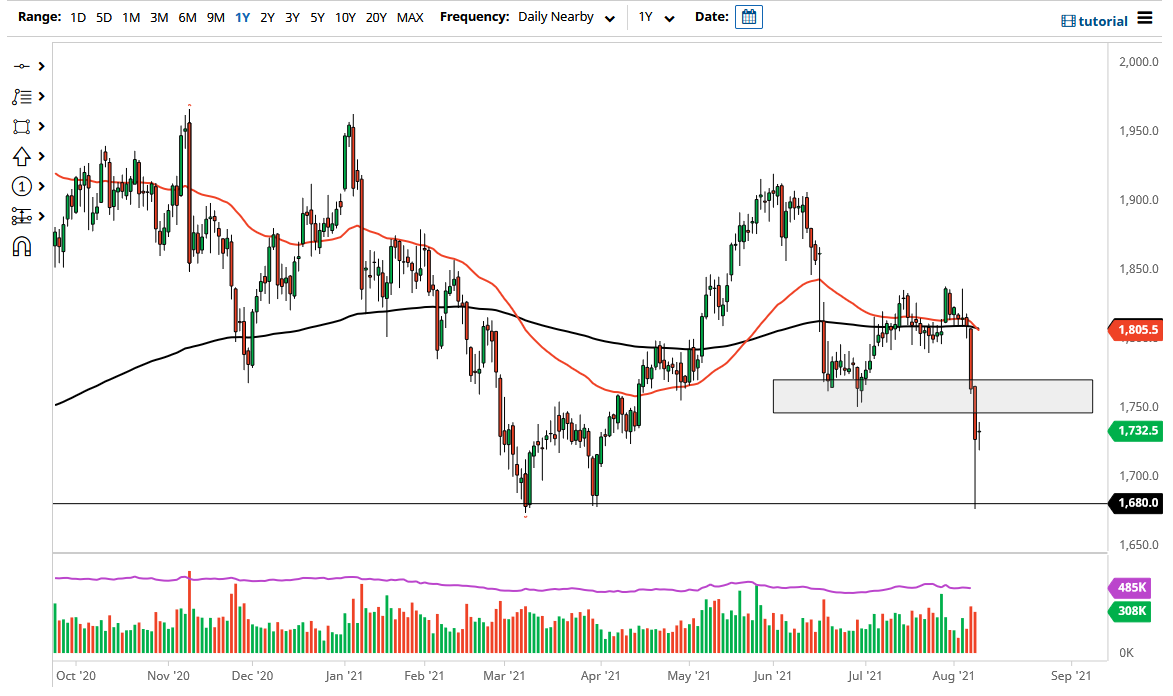Click the Oct '20 axis label
The image size is (1173, 696).
coord(76,676)
